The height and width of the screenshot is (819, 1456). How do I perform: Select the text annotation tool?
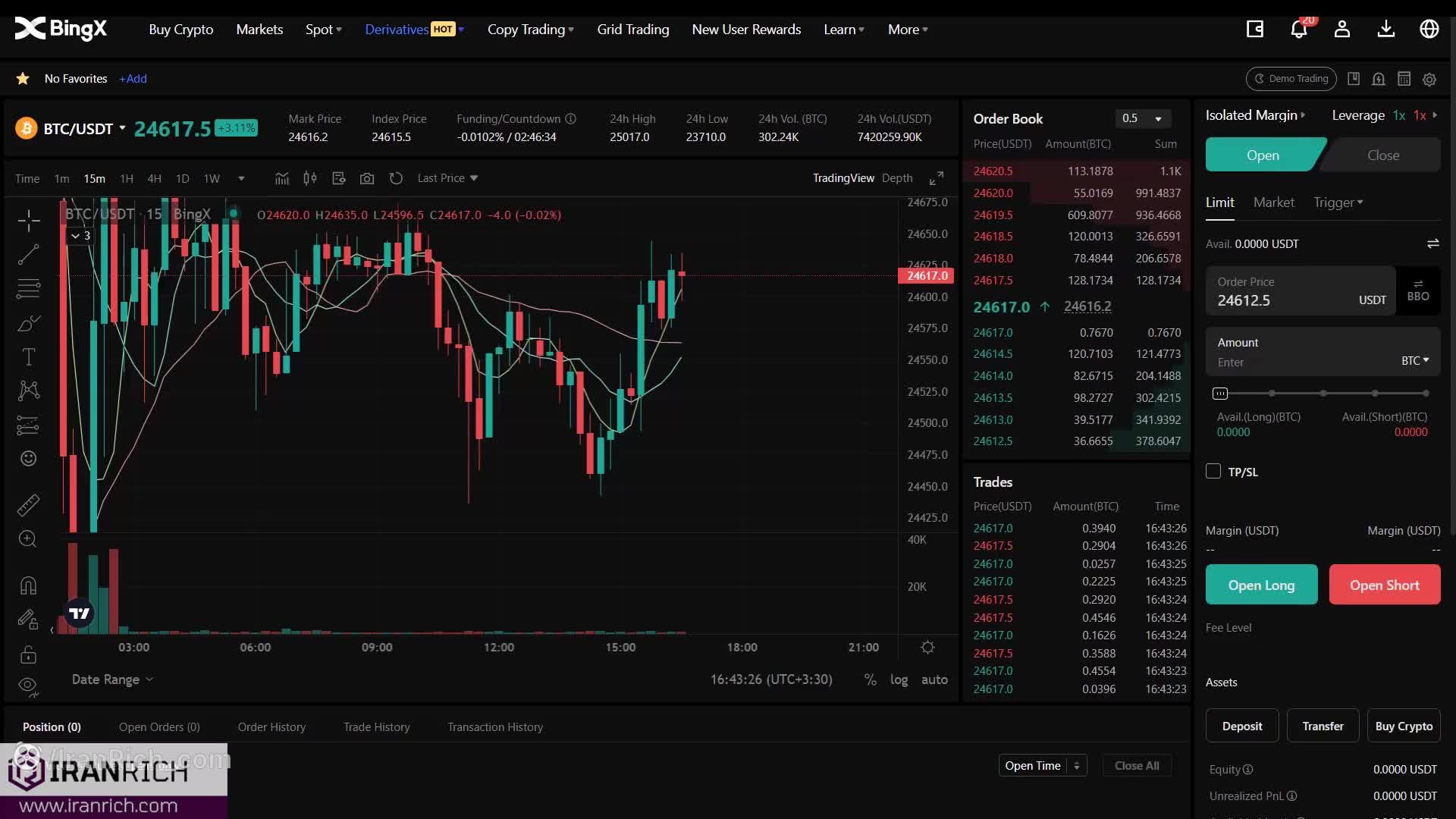pos(29,356)
